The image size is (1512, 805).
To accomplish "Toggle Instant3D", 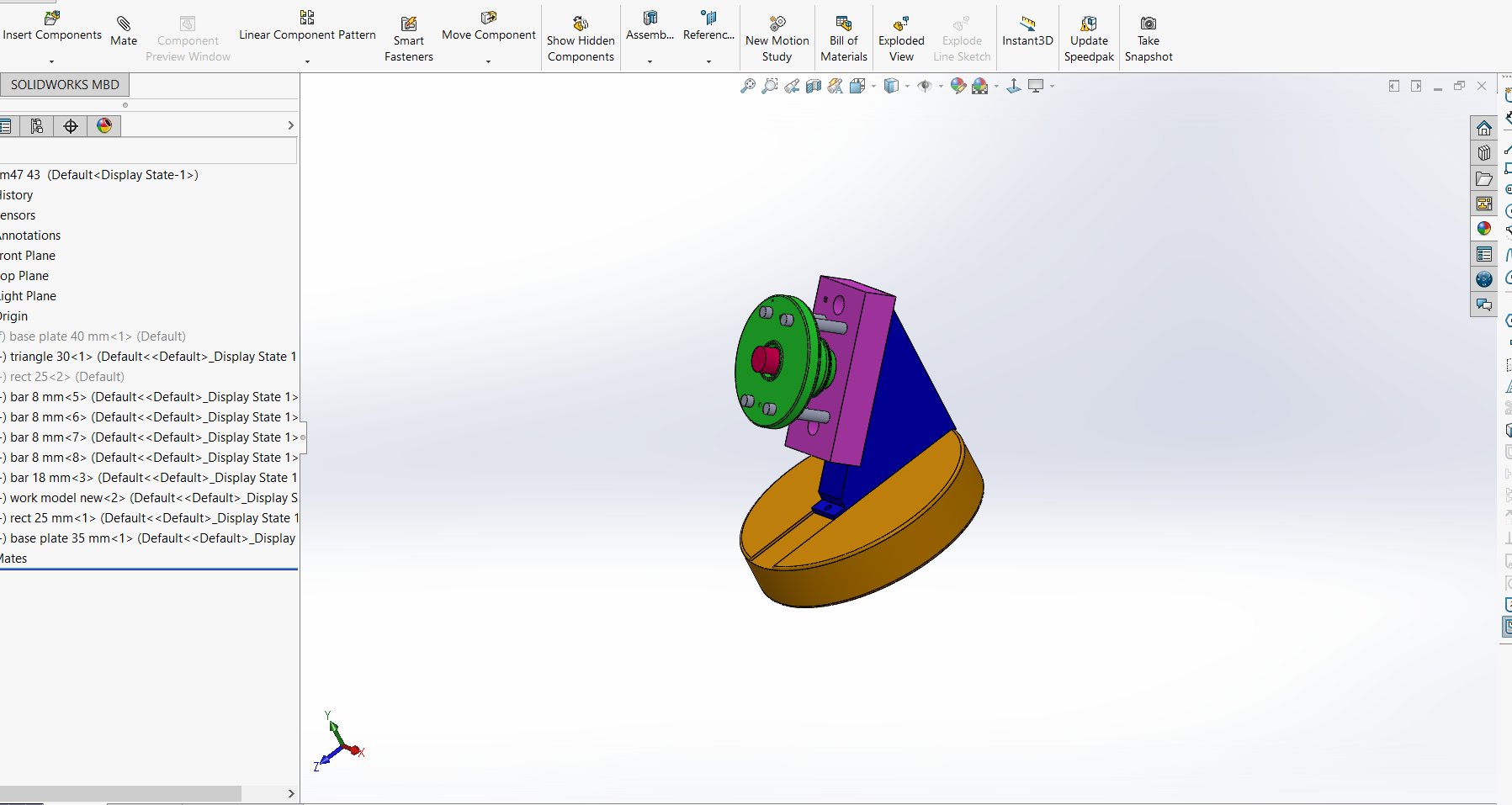I will 1027,30.
